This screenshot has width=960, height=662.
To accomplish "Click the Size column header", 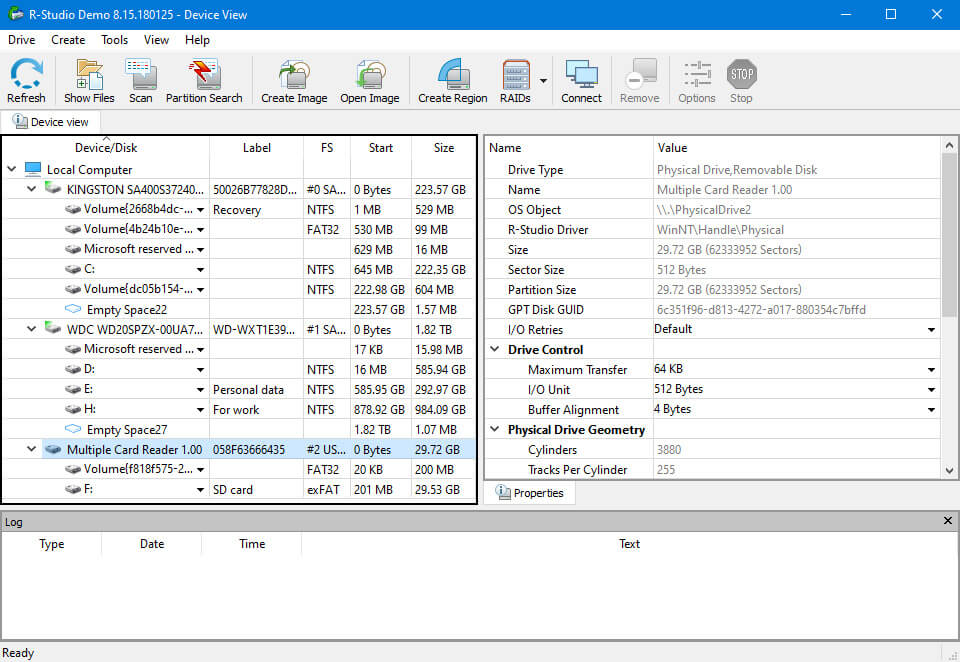I will click(444, 148).
